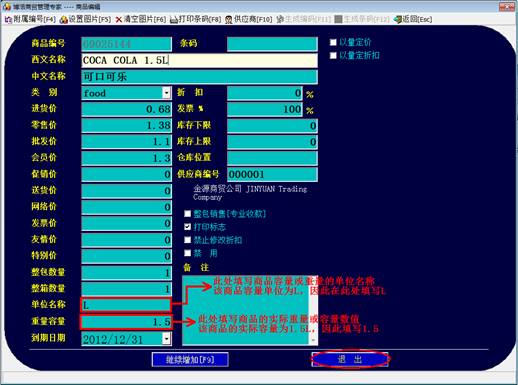Screen dimensions: 518x385
Task: Click the 打印条码[F8] print barcode icon
Action: point(174,20)
